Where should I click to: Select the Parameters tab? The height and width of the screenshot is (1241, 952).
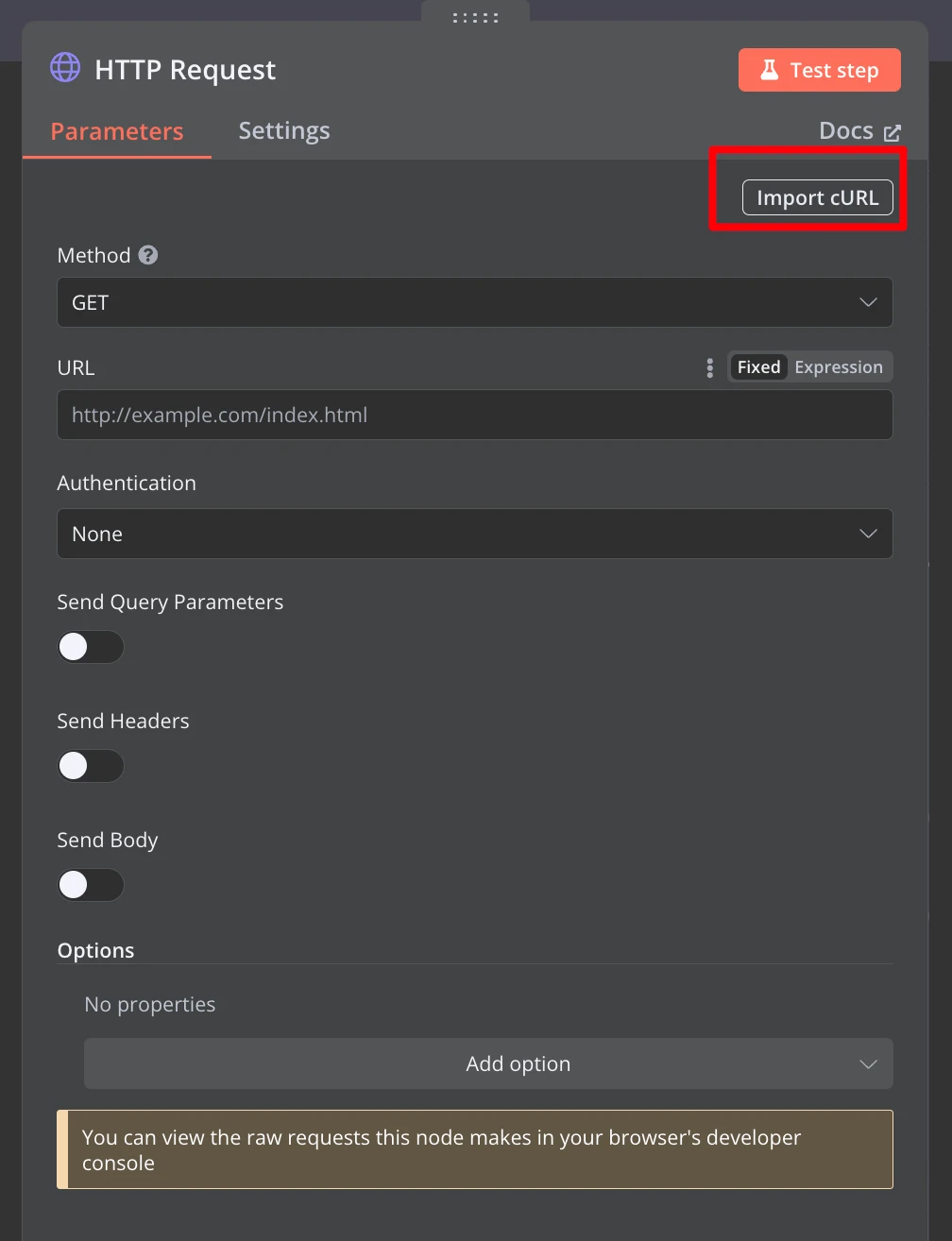pyautogui.click(x=117, y=131)
